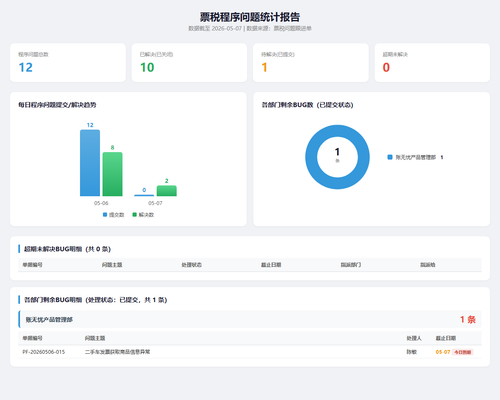Click the 05-06 axis label
500x400 pixels.
pos(101,203)
